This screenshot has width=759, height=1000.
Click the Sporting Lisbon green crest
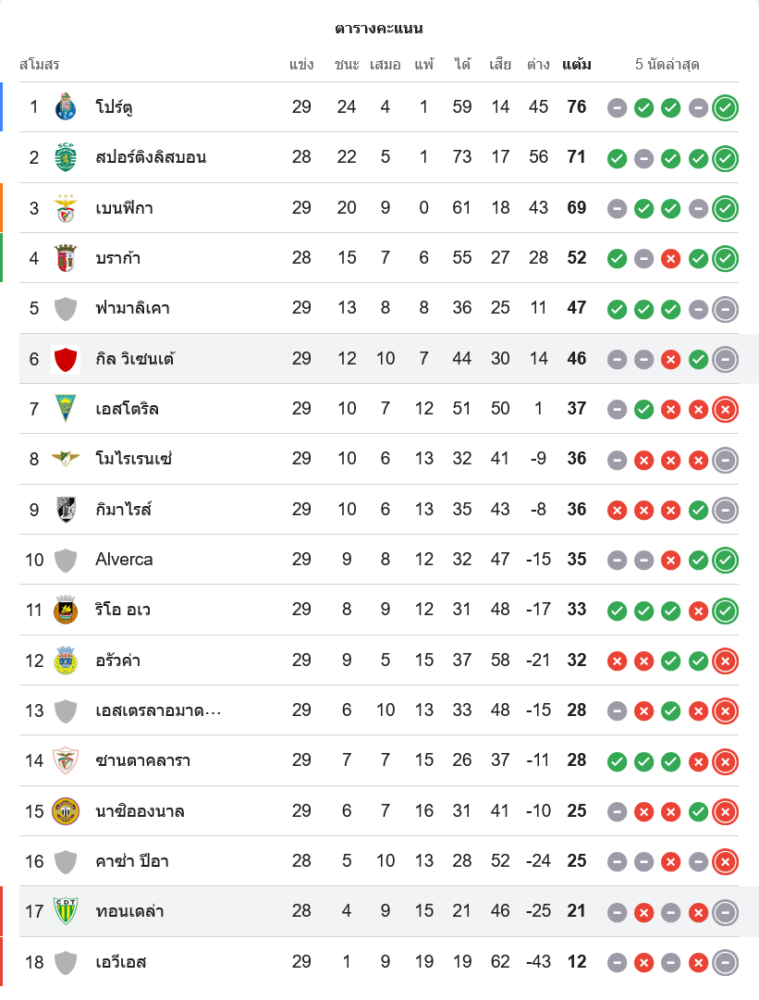(x=66, y=157)
